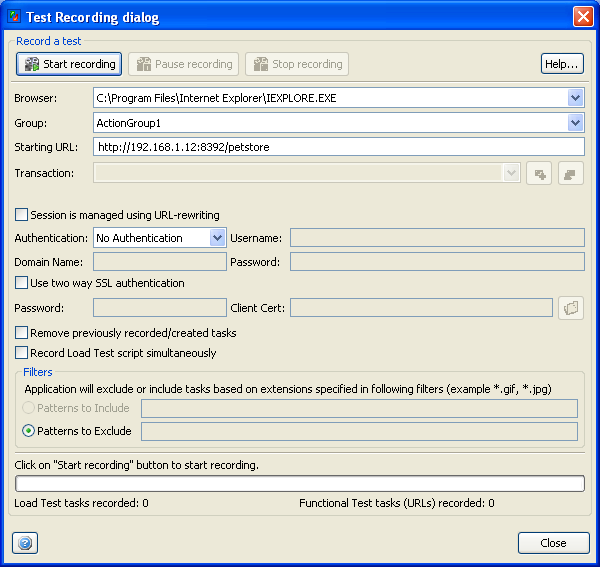This screenshot has height=567, width=600.
Task: Click the application icon in title bar
Action: (13, 17)
